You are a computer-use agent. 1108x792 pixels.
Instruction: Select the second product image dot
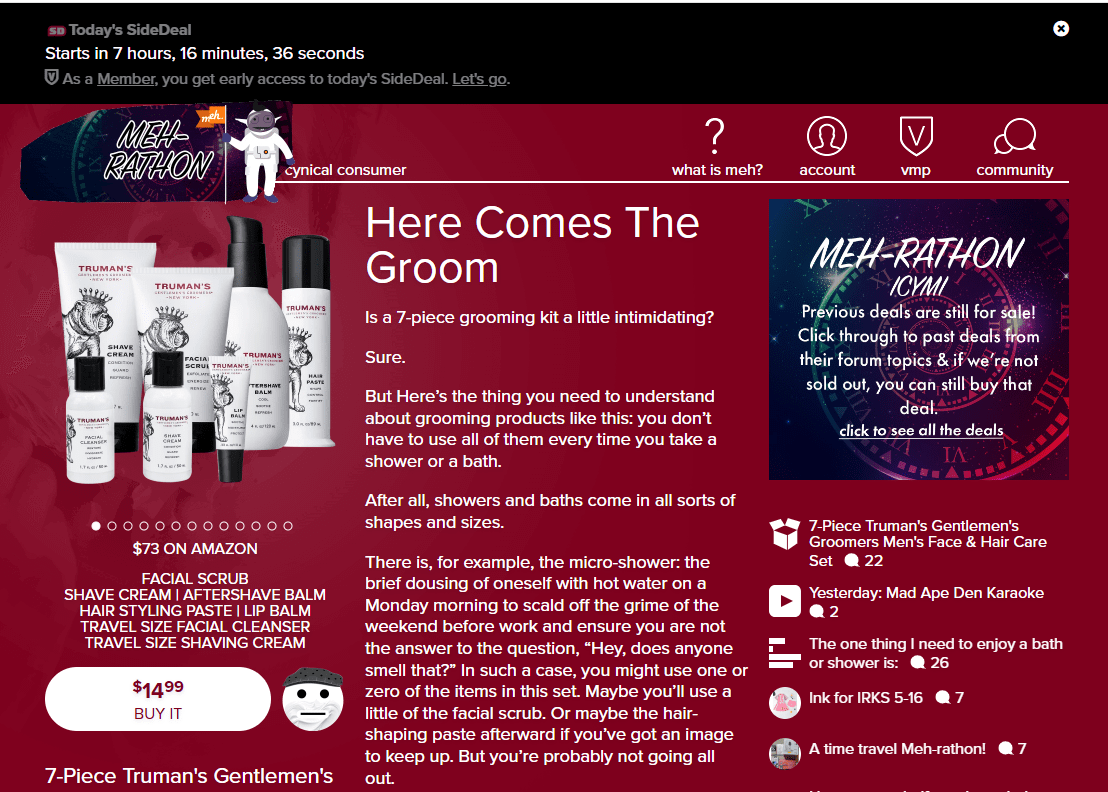point(112,526)
